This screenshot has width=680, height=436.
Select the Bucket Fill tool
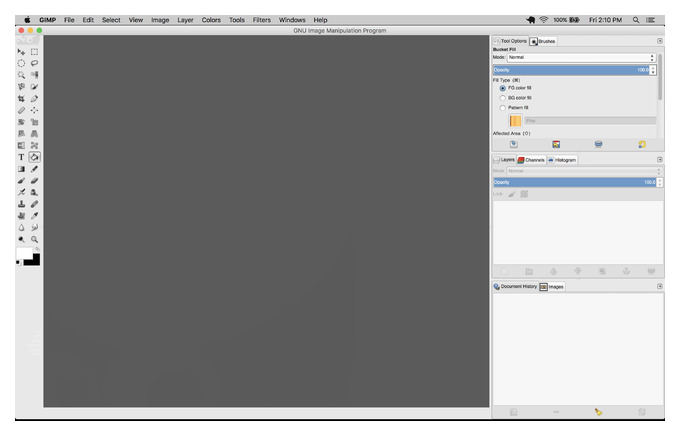point(34,157)
